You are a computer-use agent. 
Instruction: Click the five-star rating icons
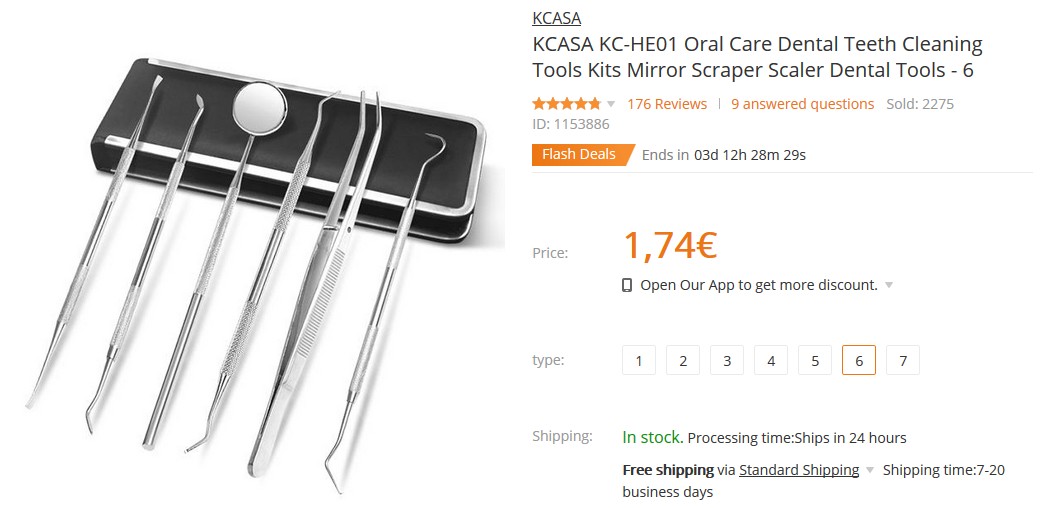coord(566,103)
